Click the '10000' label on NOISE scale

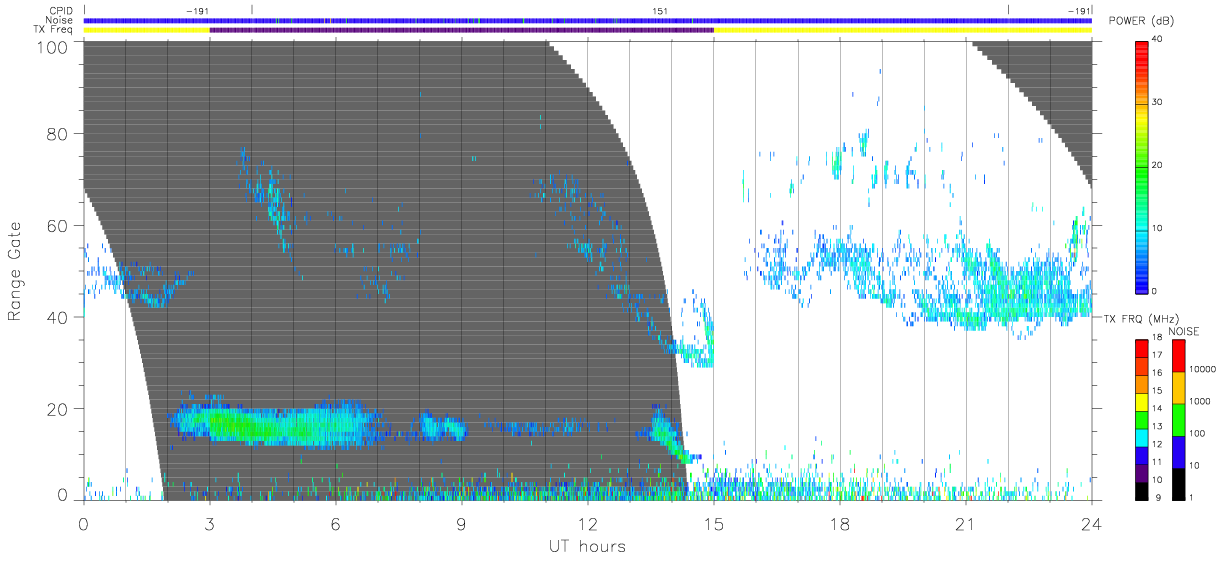click(x=1204, y=369)
